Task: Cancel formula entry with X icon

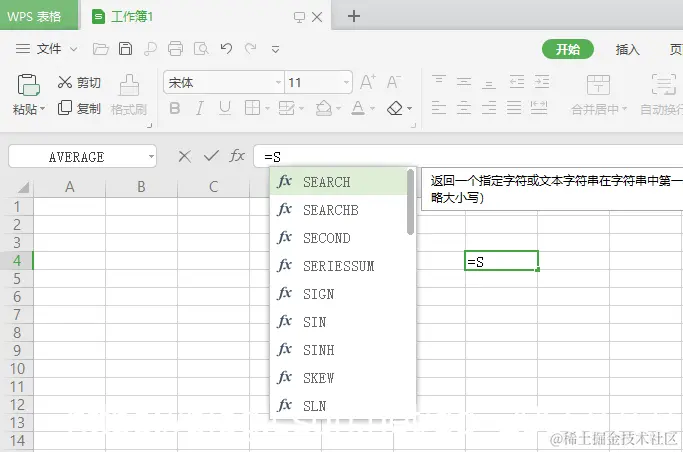Action: point(185,156)
